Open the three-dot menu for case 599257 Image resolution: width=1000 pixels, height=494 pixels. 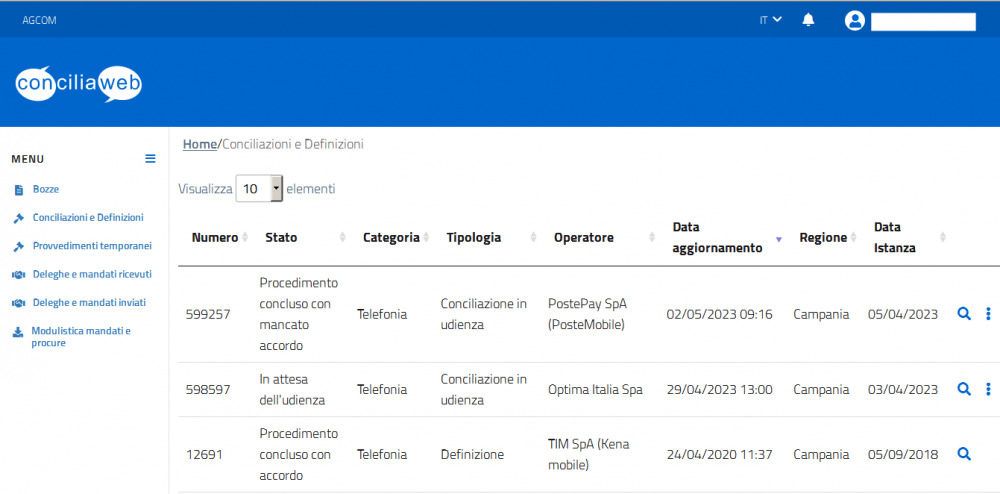pos(988,314)
